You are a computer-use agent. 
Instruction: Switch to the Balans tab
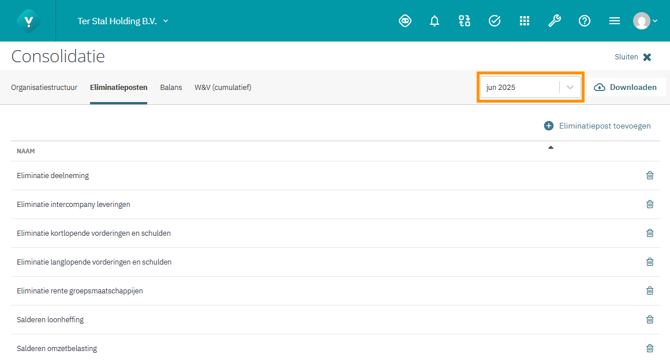pos(171,87)
